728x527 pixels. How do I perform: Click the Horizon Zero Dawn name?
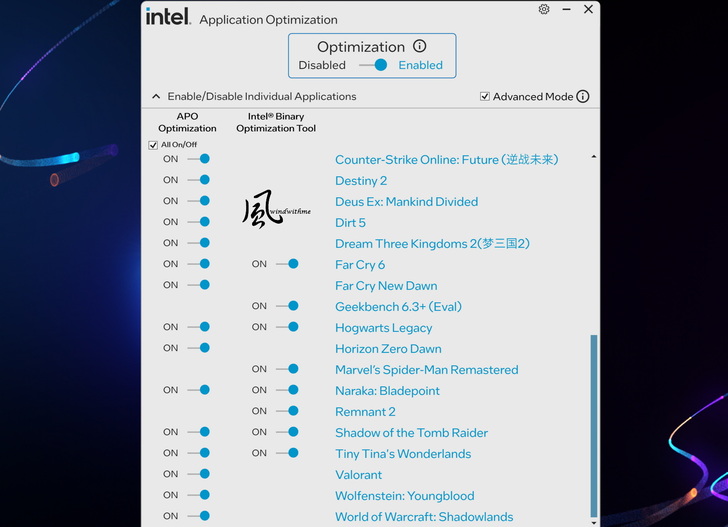388,349
